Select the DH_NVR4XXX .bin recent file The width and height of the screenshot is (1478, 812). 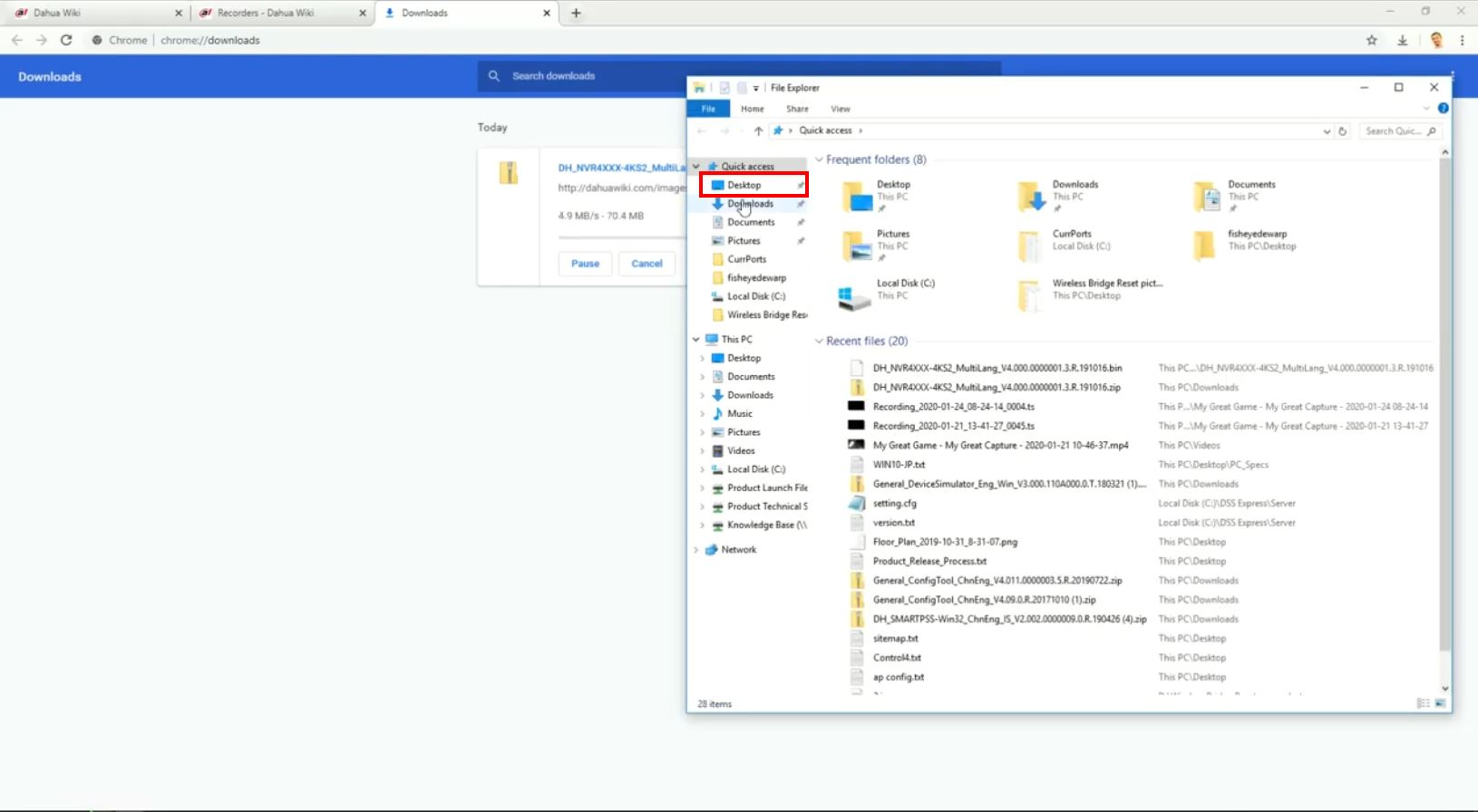coord(997,369)
